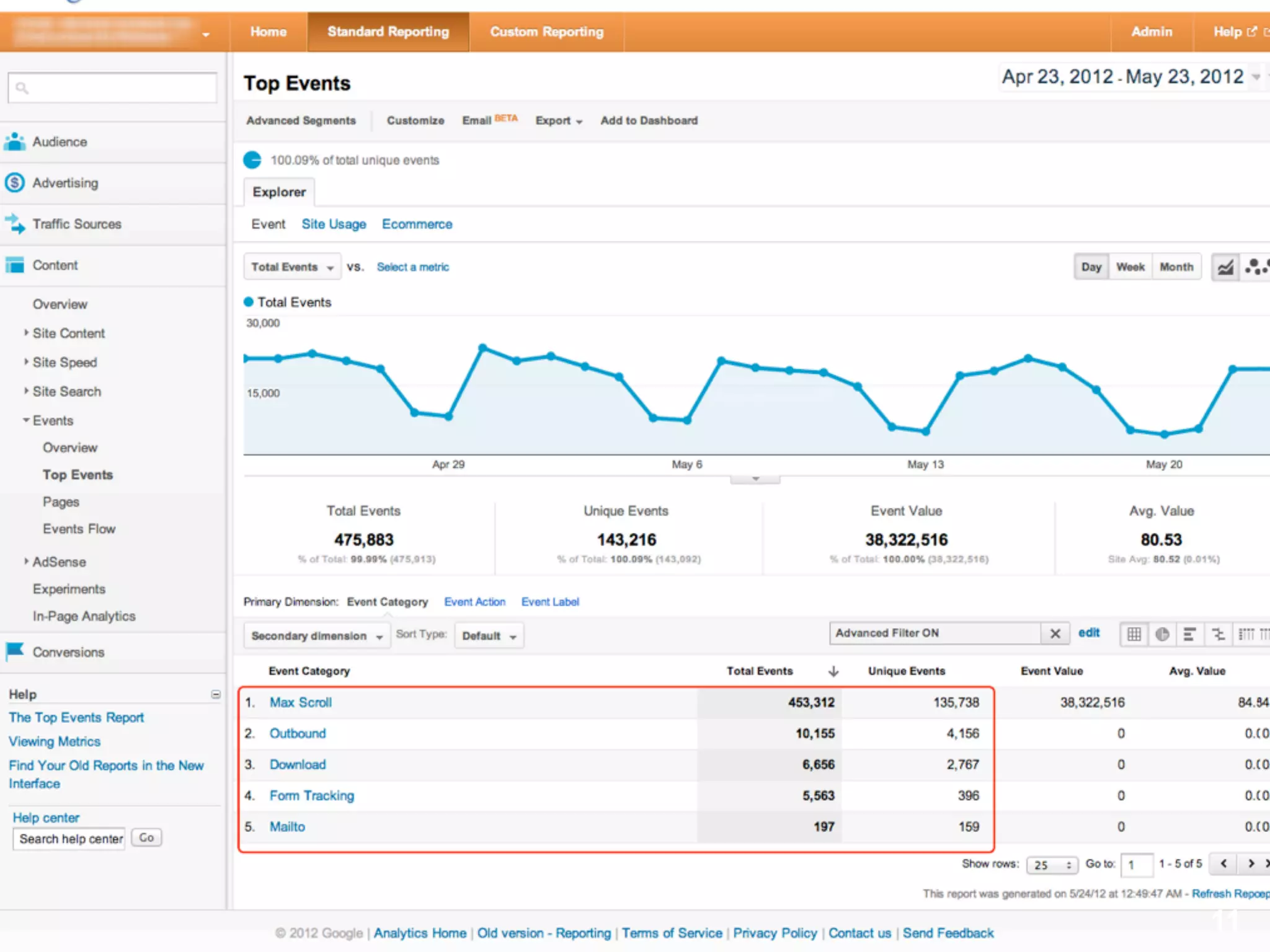This screenshot has width=1270, height=952.
Task: Click the Go help search button
Action: (146, 838)
